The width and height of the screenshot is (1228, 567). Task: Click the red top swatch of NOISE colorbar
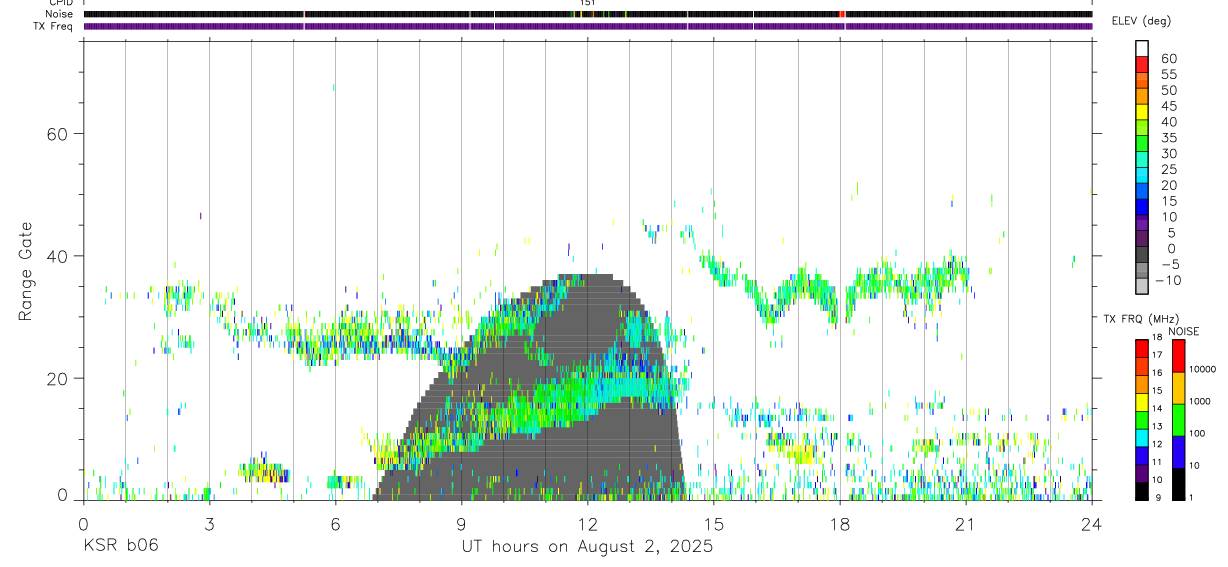(x=1178, y=356)
